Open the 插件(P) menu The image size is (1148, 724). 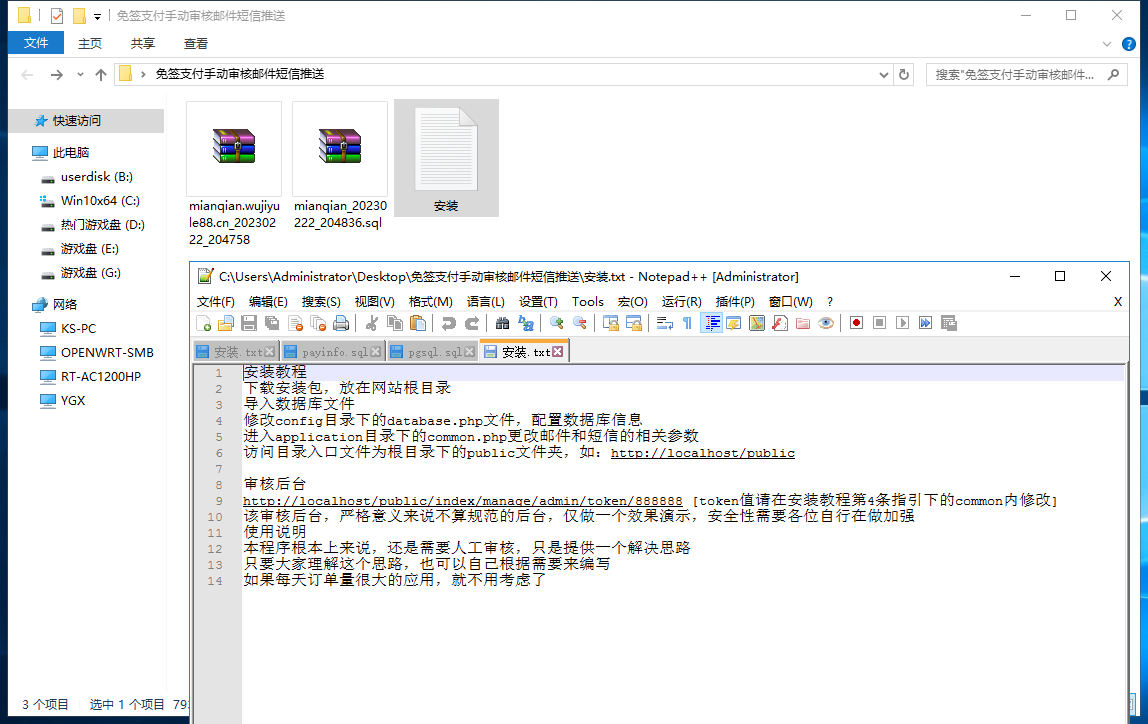tap(735, 301)
